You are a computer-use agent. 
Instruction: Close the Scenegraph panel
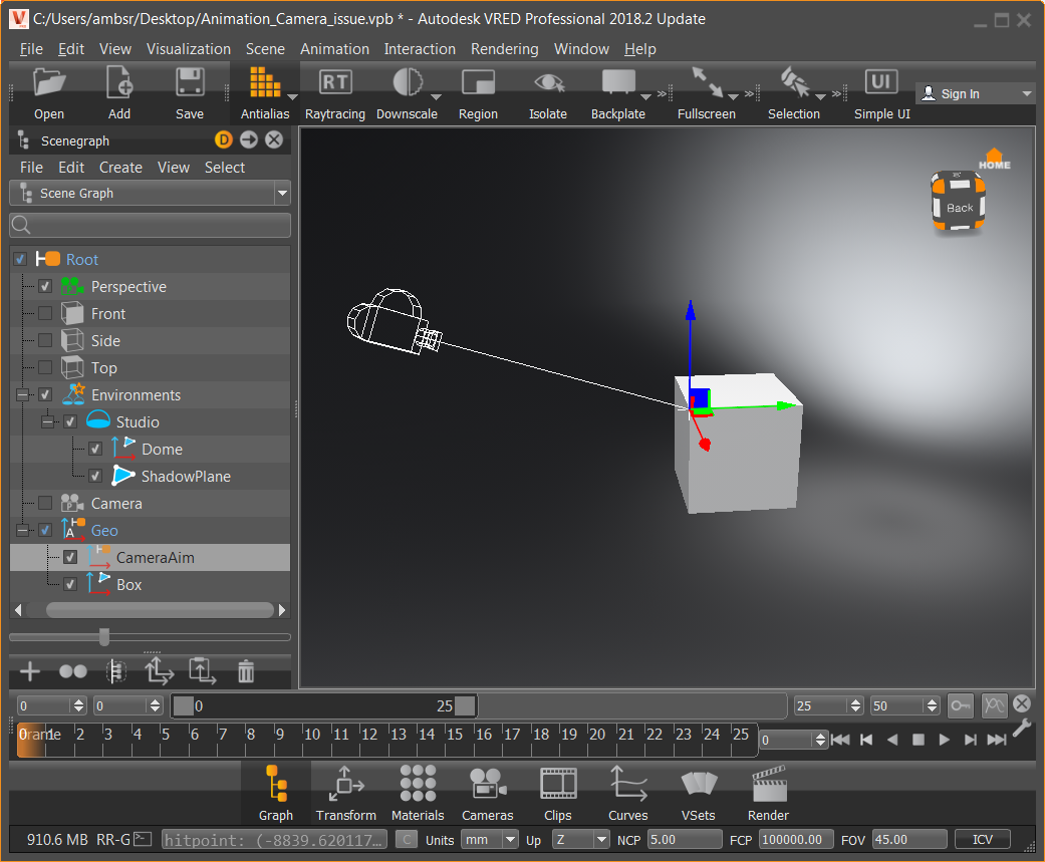[274, 139]
